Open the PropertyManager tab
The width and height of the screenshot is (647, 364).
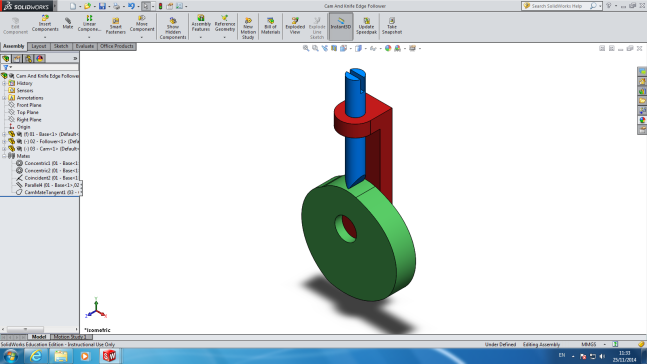pos(17,59)
